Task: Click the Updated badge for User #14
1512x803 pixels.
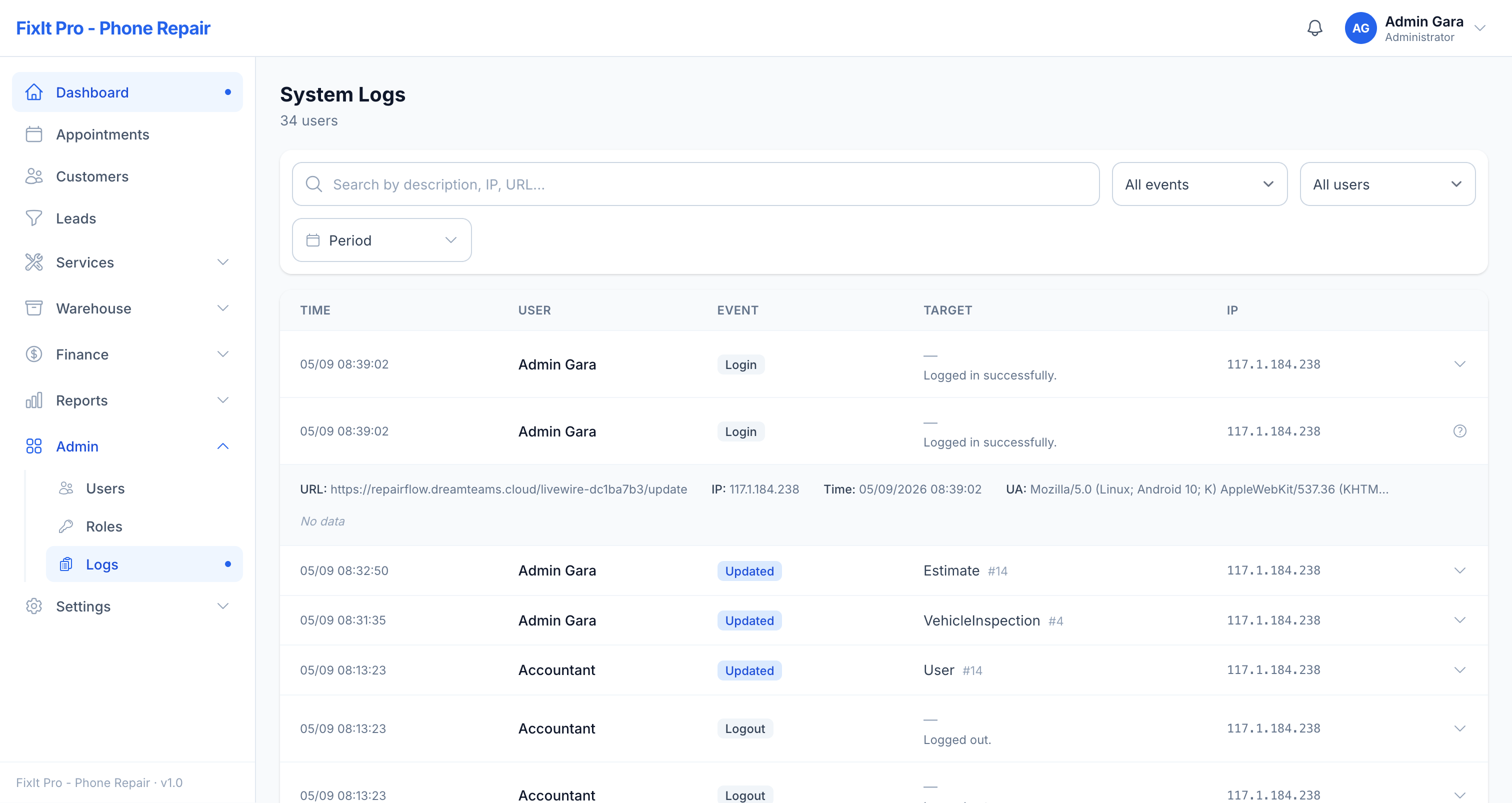Action: coord(749,670)
